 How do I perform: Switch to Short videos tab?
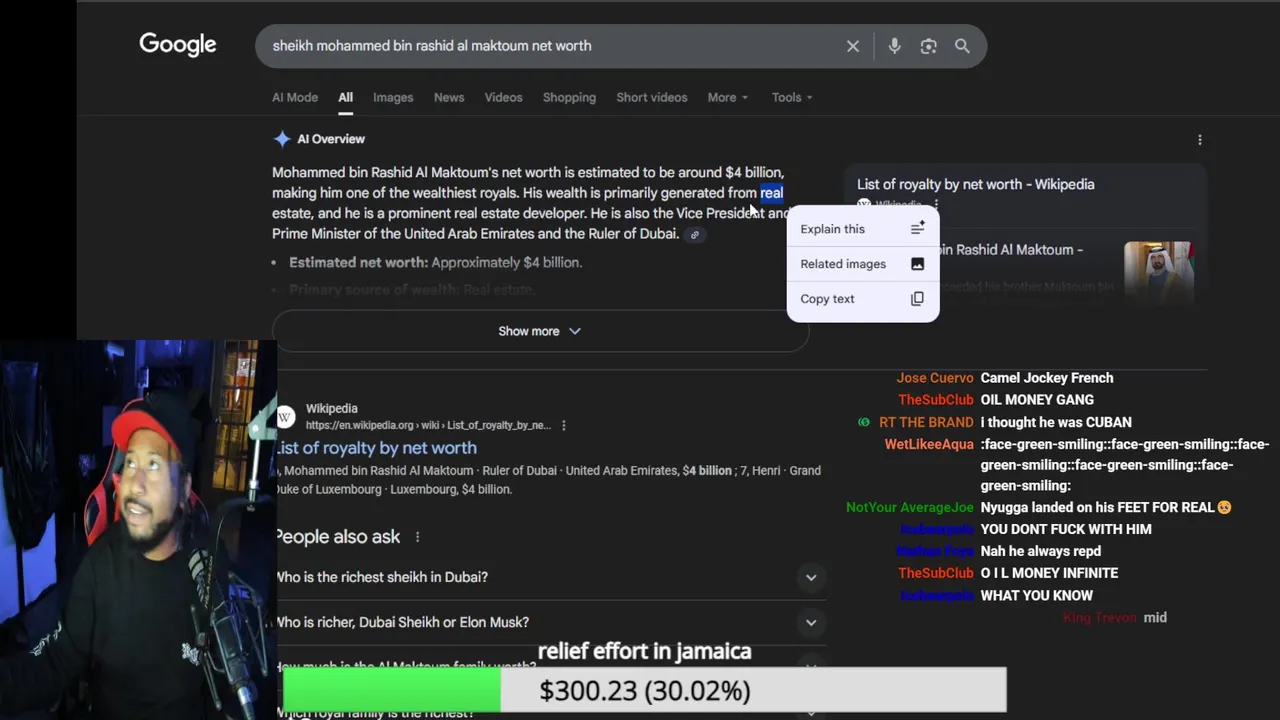pyautogui.click(x=652, y=97)
